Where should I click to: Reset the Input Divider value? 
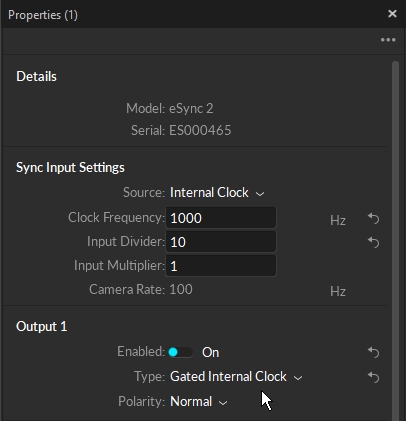[x=374, y=242]
